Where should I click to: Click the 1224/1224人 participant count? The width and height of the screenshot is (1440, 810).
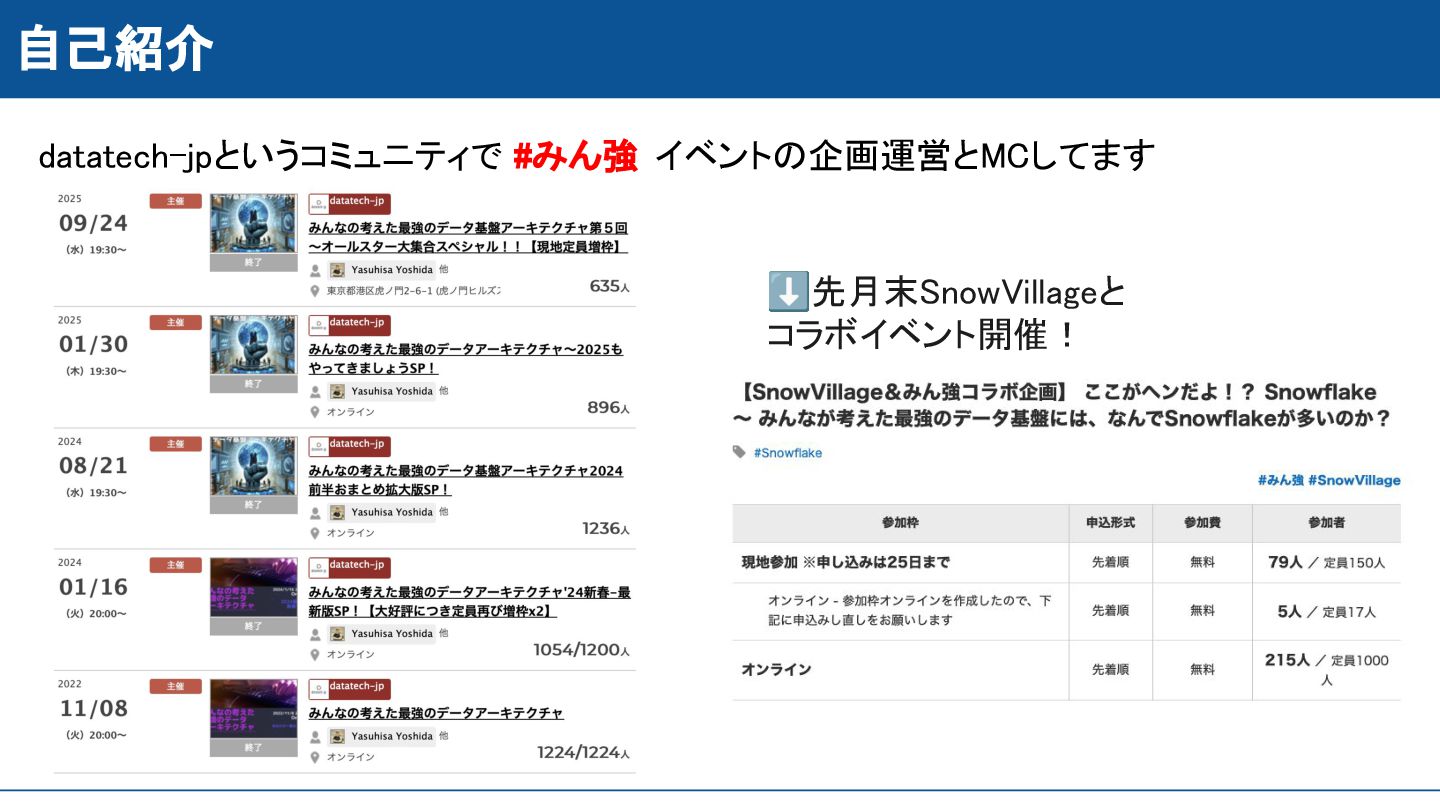click(x=583, y=753)
